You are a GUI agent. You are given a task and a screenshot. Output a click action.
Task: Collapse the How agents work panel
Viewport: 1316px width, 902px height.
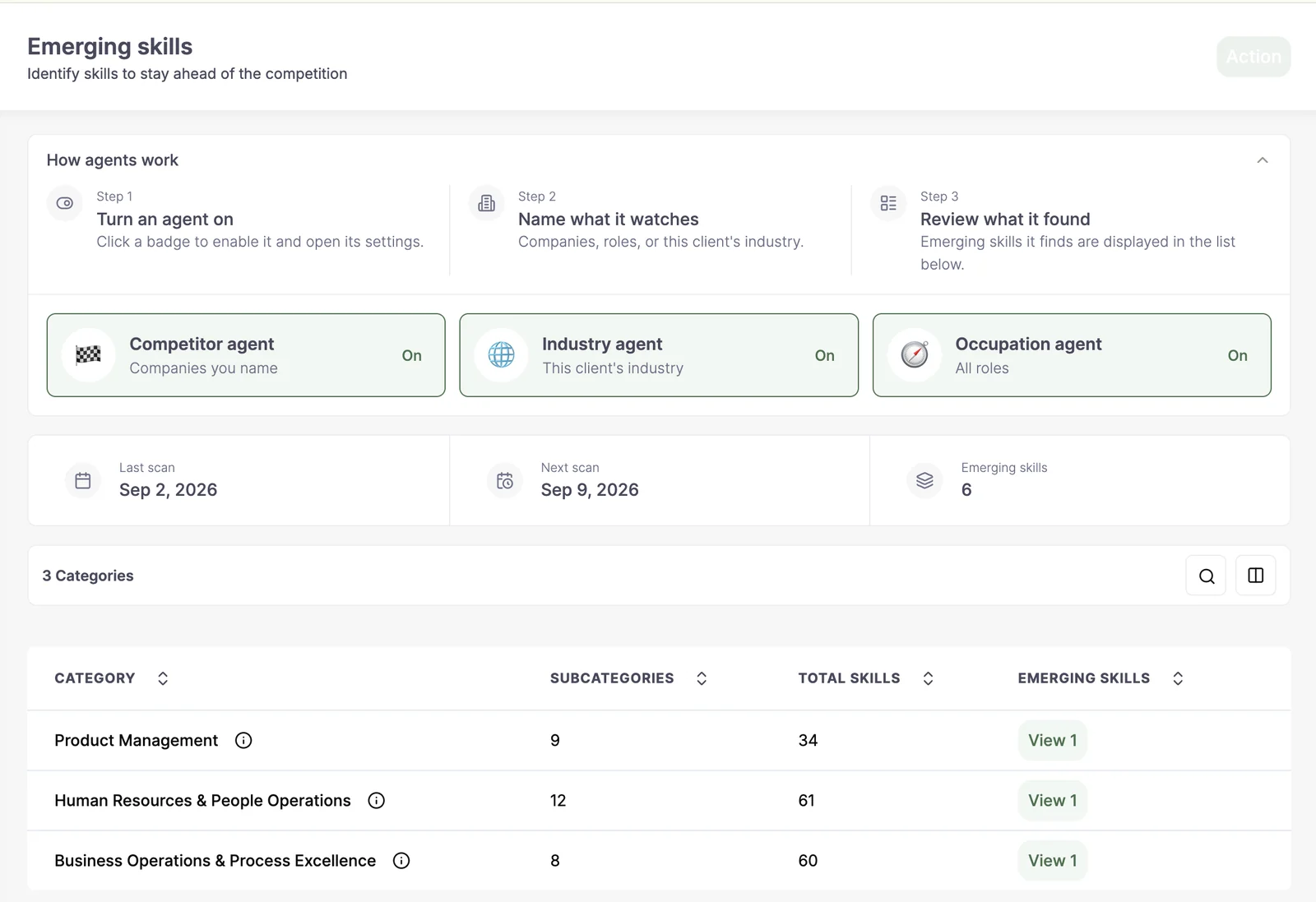tap(1263, 160)
